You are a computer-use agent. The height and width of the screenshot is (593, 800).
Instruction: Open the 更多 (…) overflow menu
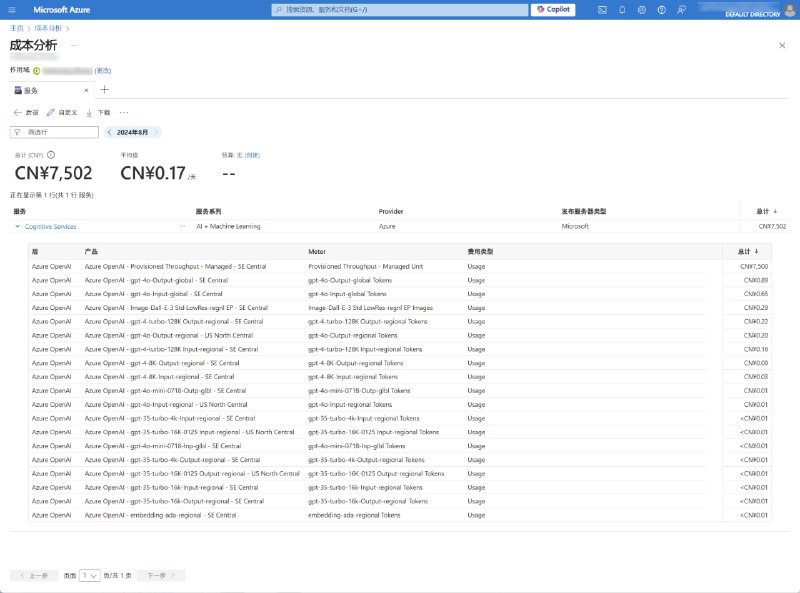click(124, 112)
